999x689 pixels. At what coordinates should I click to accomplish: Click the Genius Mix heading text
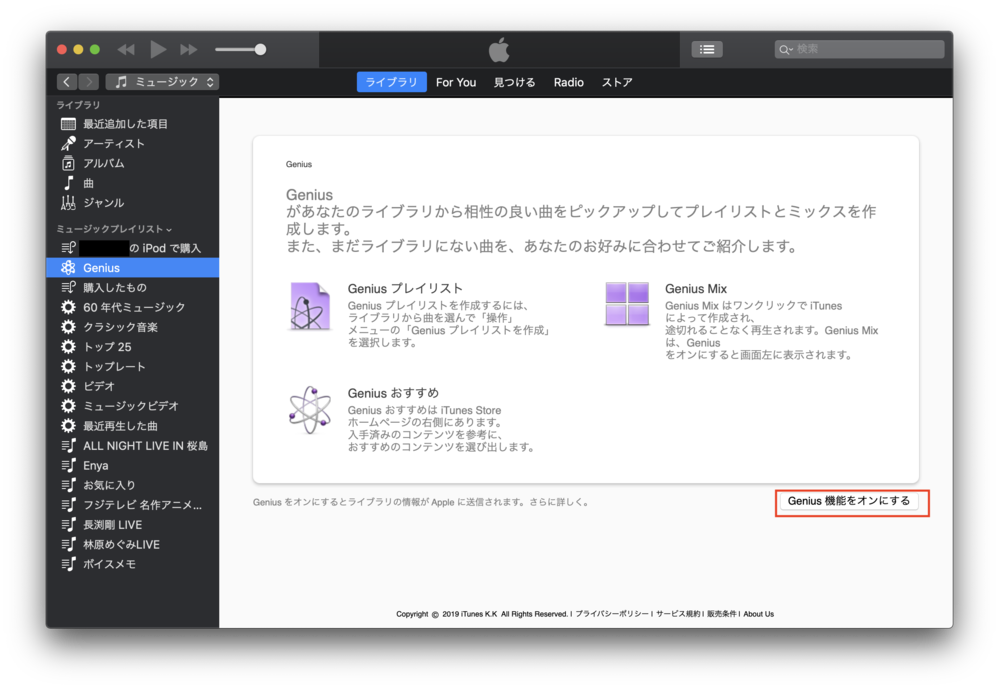[x=696, y=289]
